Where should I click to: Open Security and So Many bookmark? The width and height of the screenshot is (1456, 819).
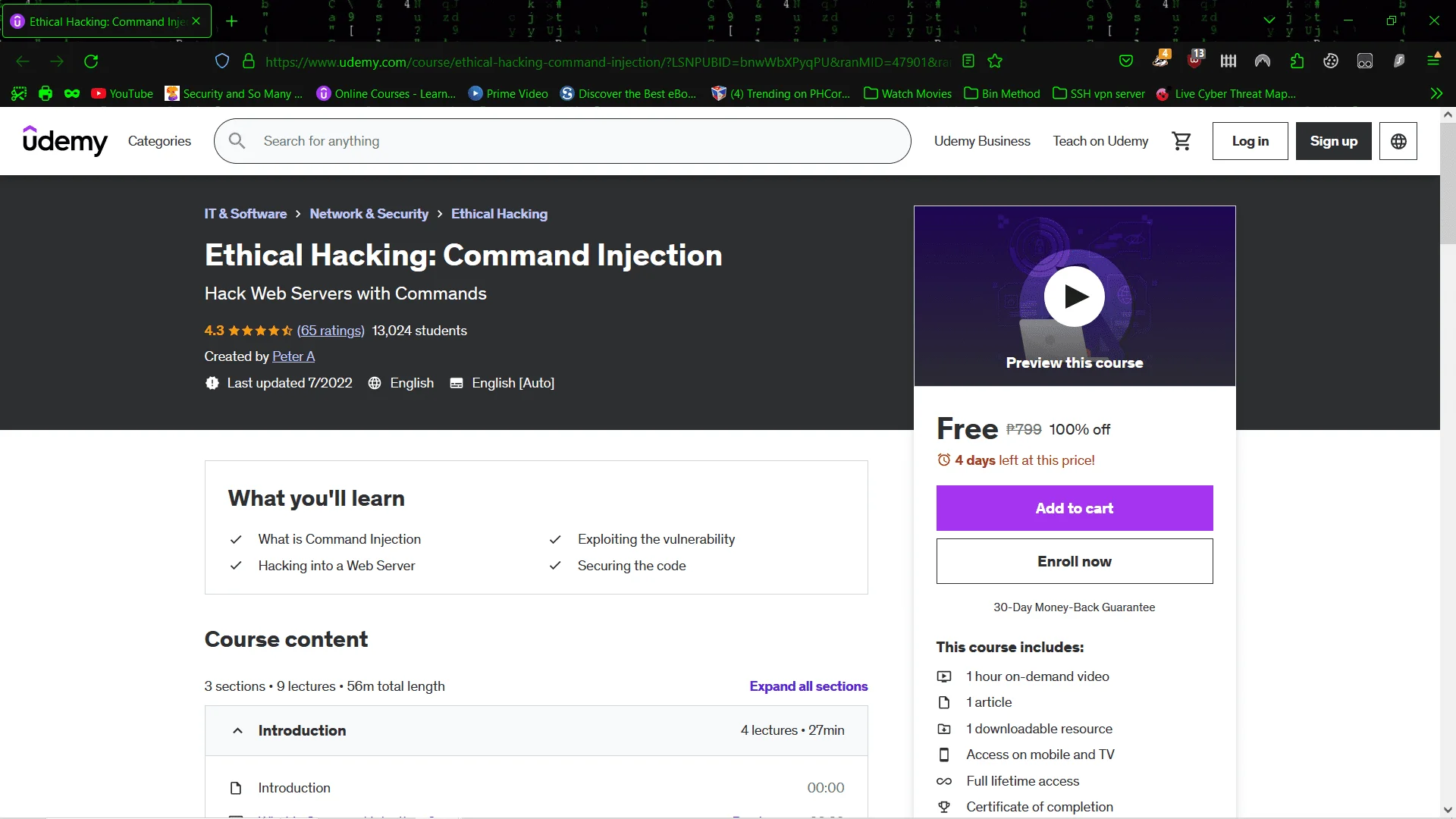(234, 94)
